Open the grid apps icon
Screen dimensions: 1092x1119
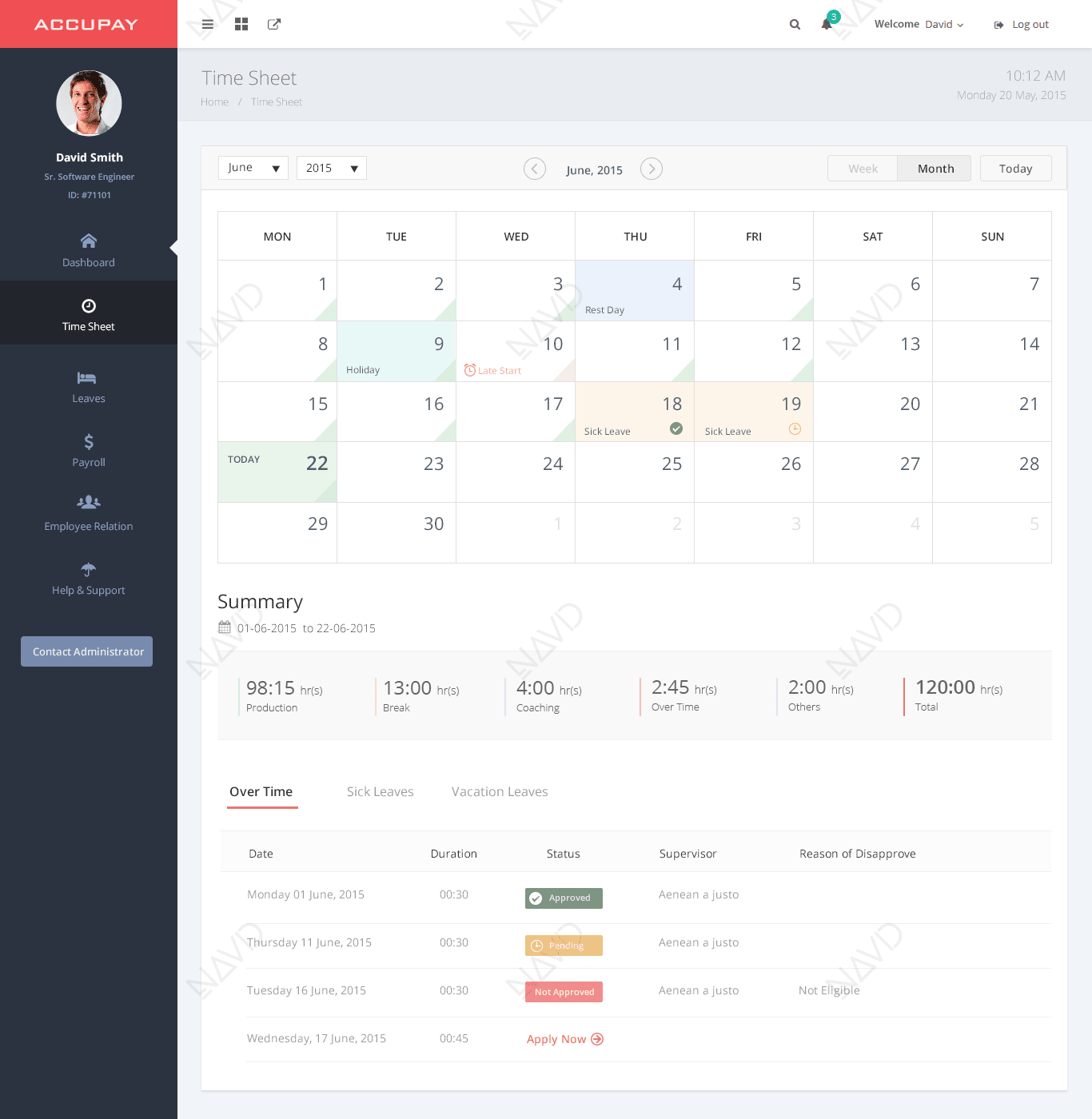point(241,24)
